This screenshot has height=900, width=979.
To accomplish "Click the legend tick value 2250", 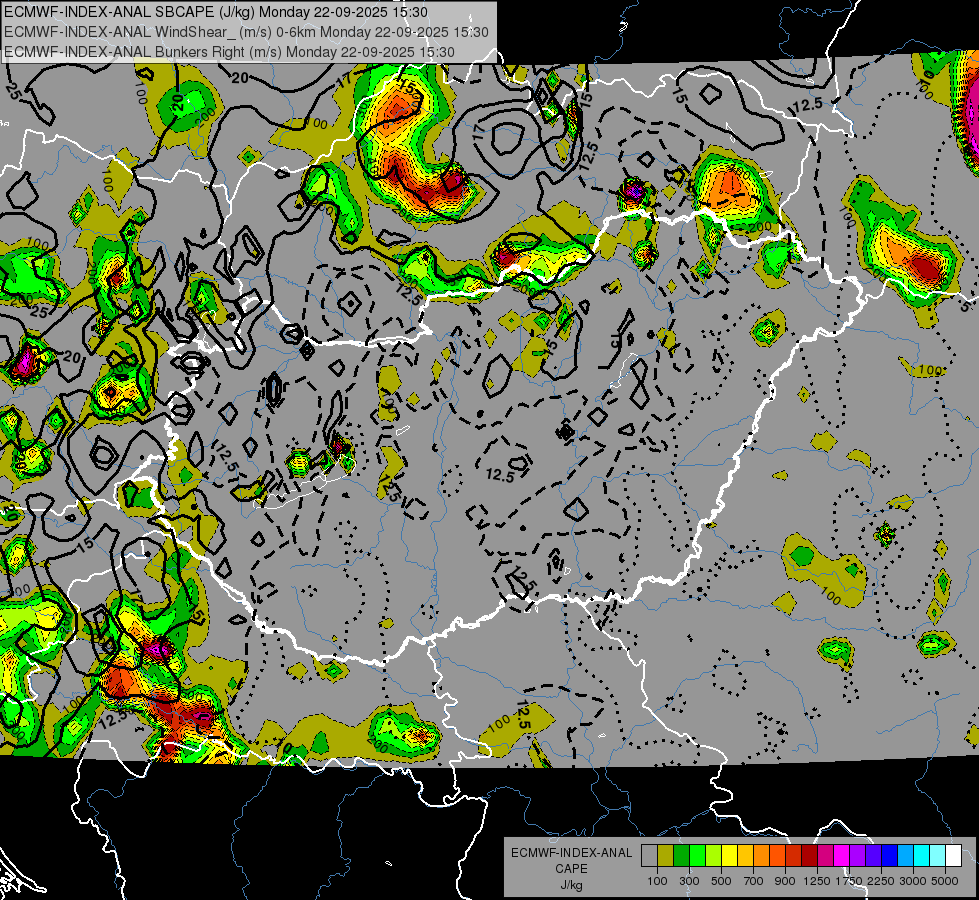I will pyautogui.click(x=882, y=881).
